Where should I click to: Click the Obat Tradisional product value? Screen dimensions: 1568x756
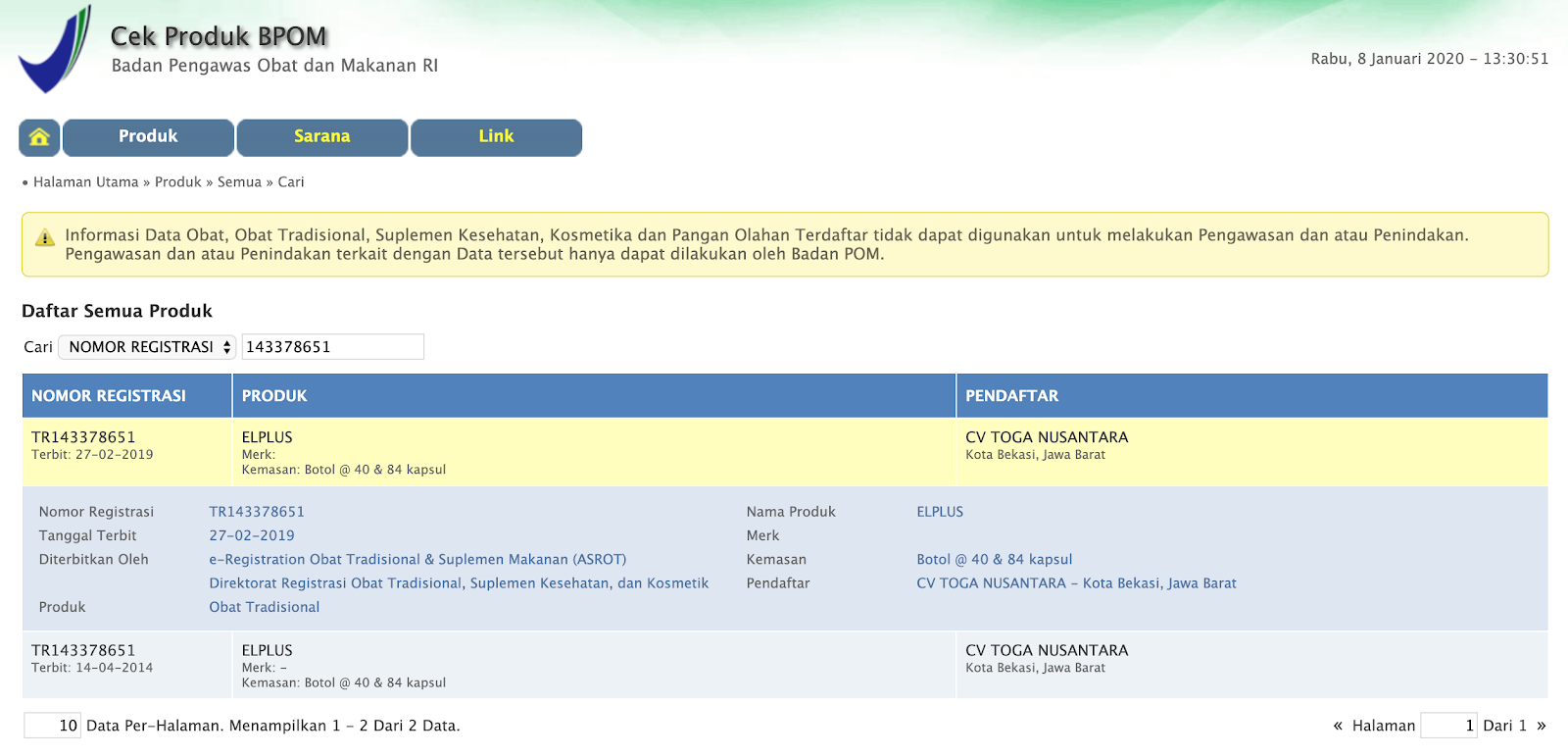265,607
